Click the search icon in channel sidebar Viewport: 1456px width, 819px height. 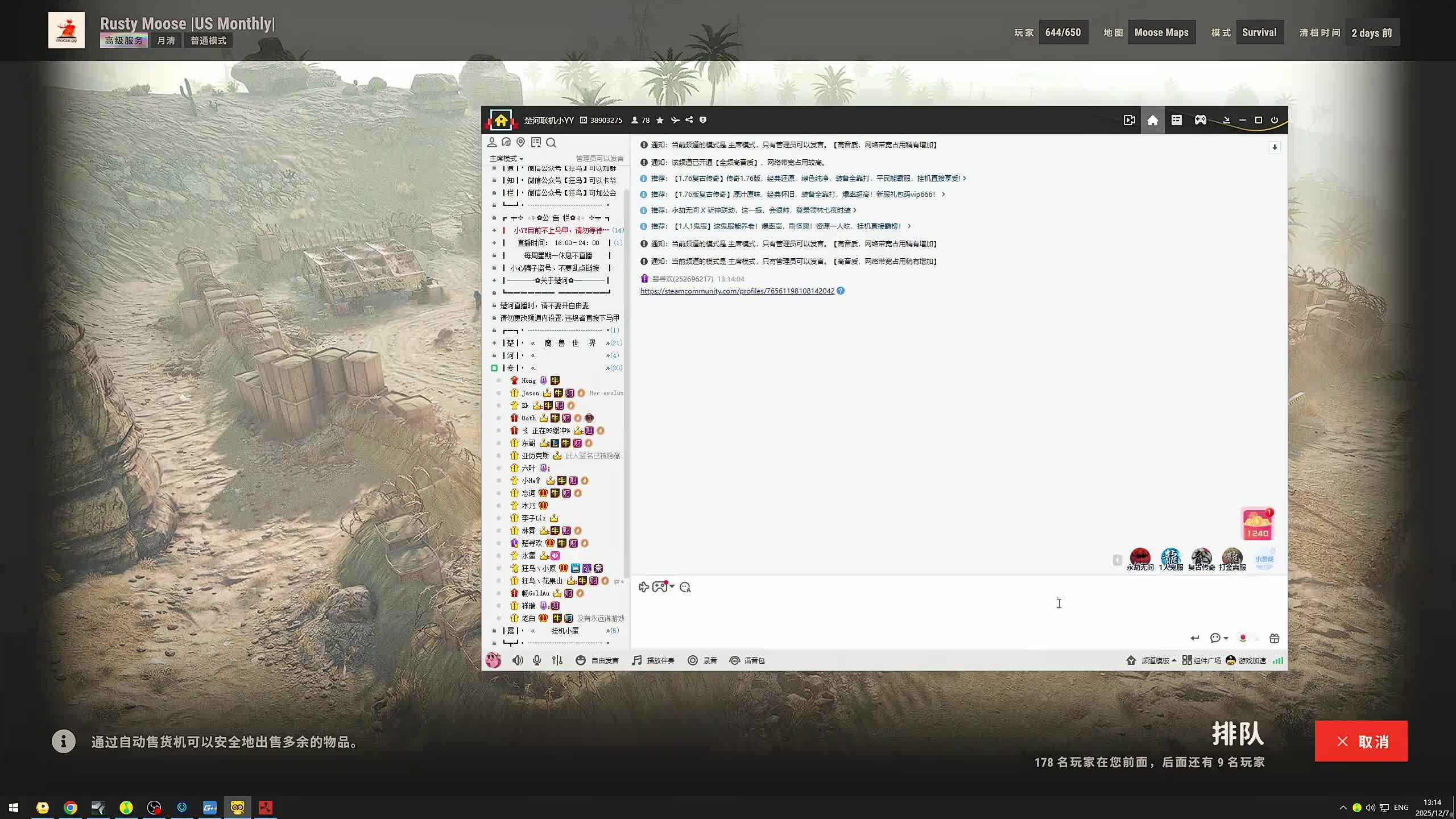551,143
